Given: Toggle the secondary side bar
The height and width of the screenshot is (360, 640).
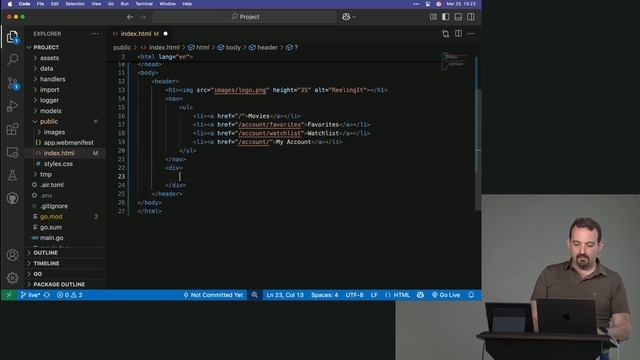Looking at the screenshot, I should [x=471, y=17].
